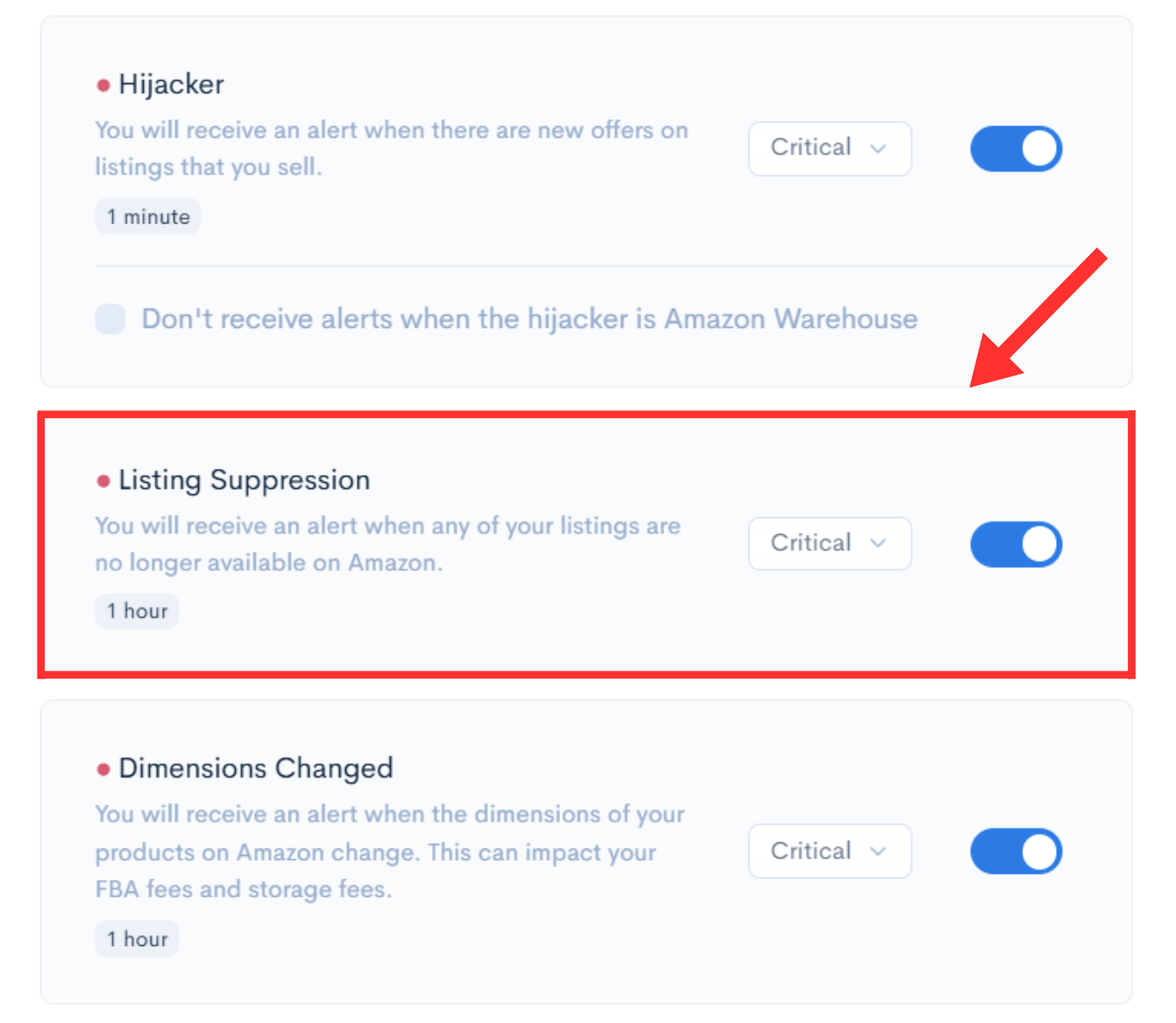Turn off the Dimensions Changed alert toggle
This screenshot has height=1023, width=1176.
pyautogui.click(x=1016, y=851)
